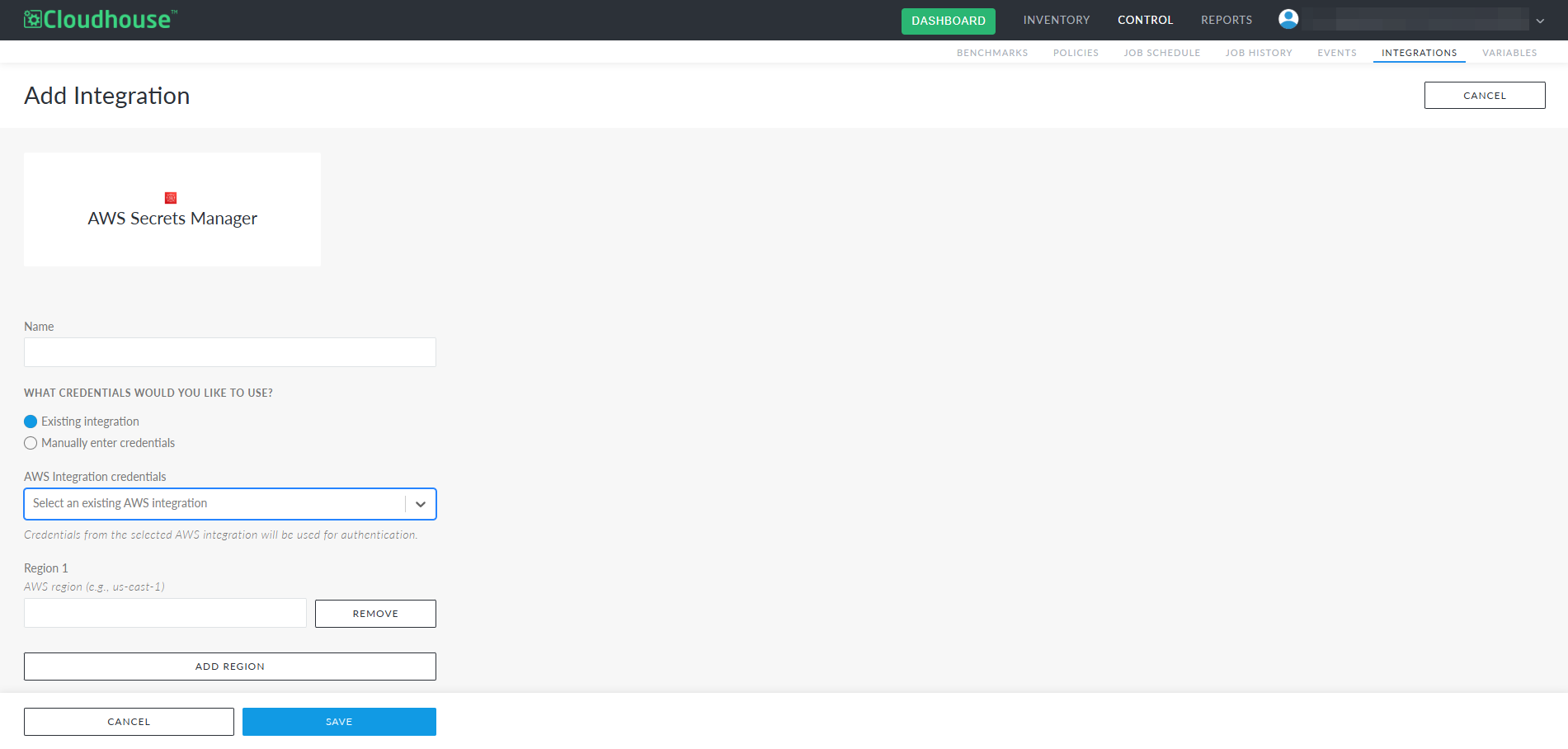This screenshot has height=749, width=1568.
Task: Open the account menu chevron
Action: tap(1539, 21)
